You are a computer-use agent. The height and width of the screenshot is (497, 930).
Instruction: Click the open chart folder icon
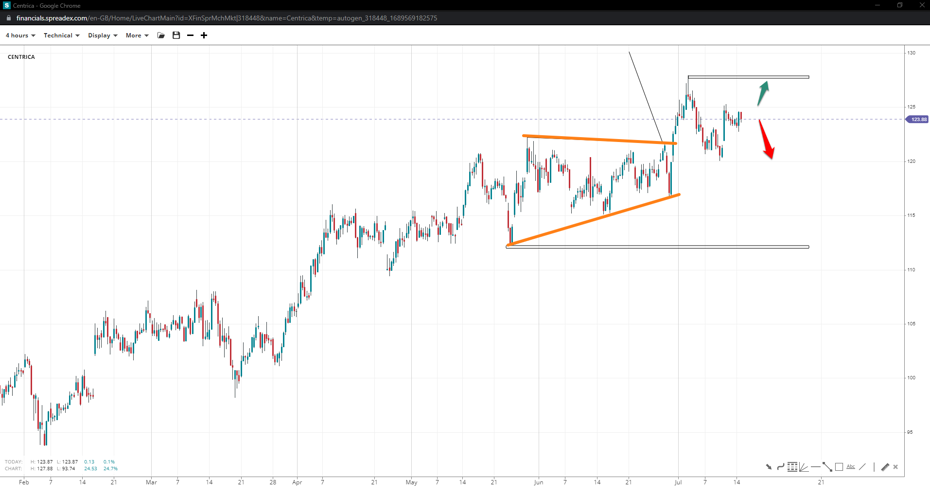[161, 36]
